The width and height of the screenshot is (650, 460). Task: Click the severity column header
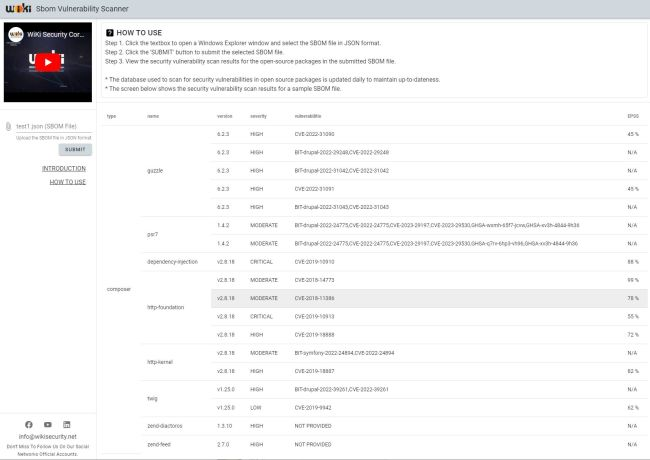pyautogui.click(x=258, y=116)
